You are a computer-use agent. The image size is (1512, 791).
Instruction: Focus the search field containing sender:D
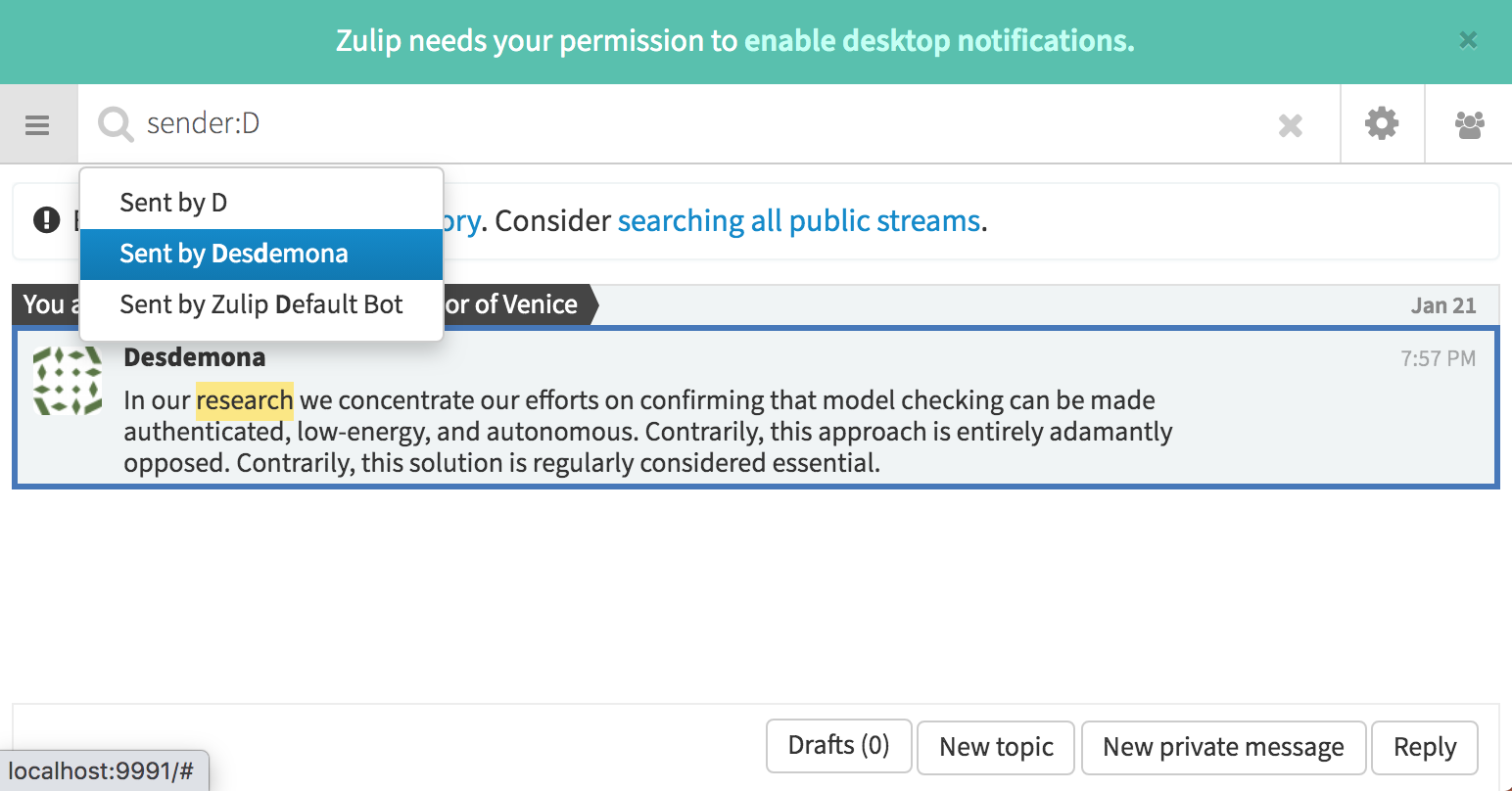point(705,124)
